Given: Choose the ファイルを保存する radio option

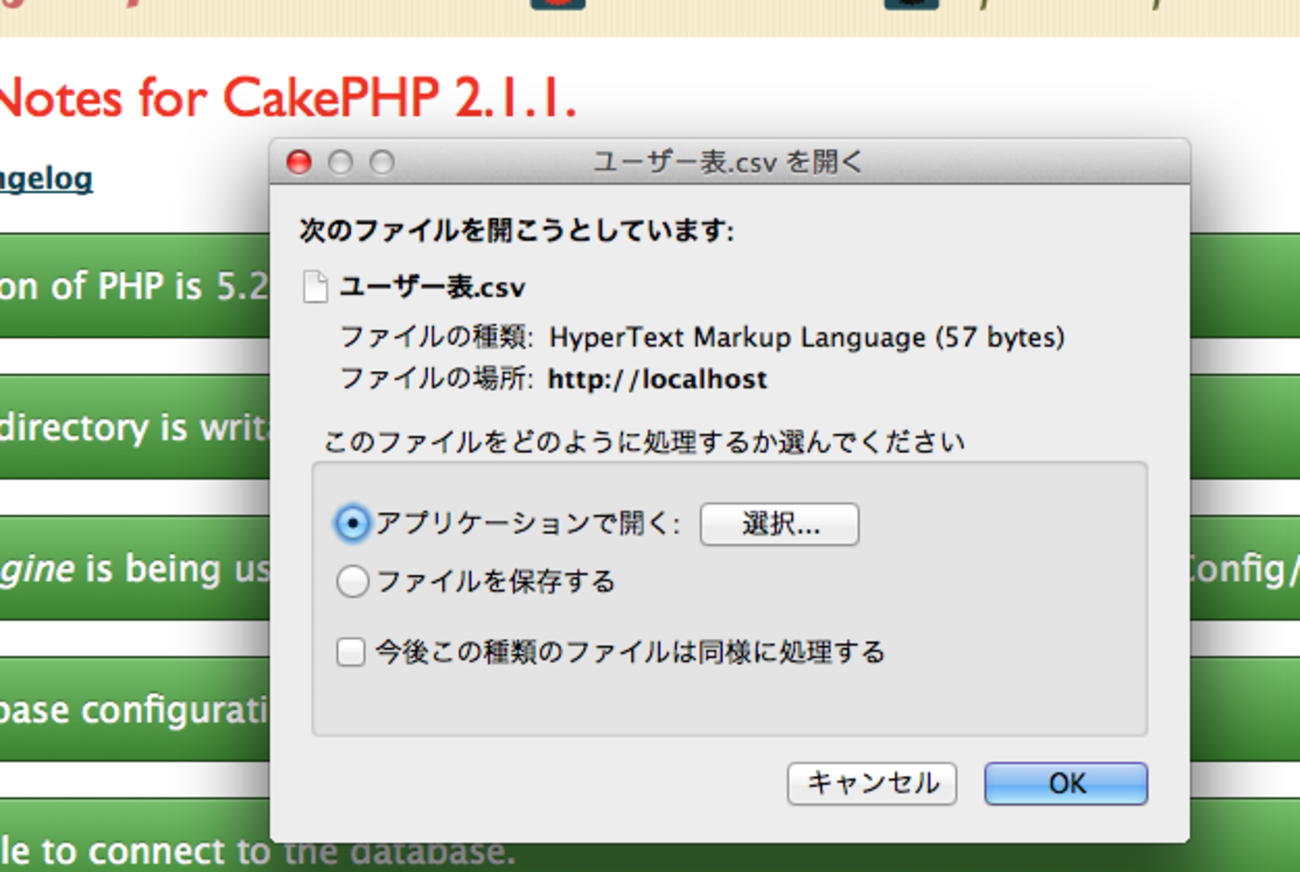Looking at the screenshot, I should [352, 581].
